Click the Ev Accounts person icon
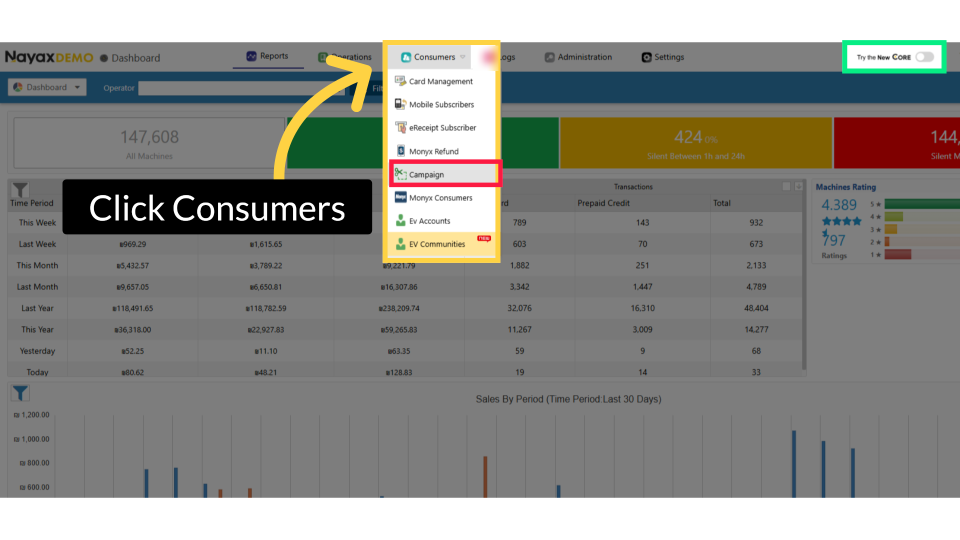The width and height of the screenshot is (960, 540). (400, 220)
